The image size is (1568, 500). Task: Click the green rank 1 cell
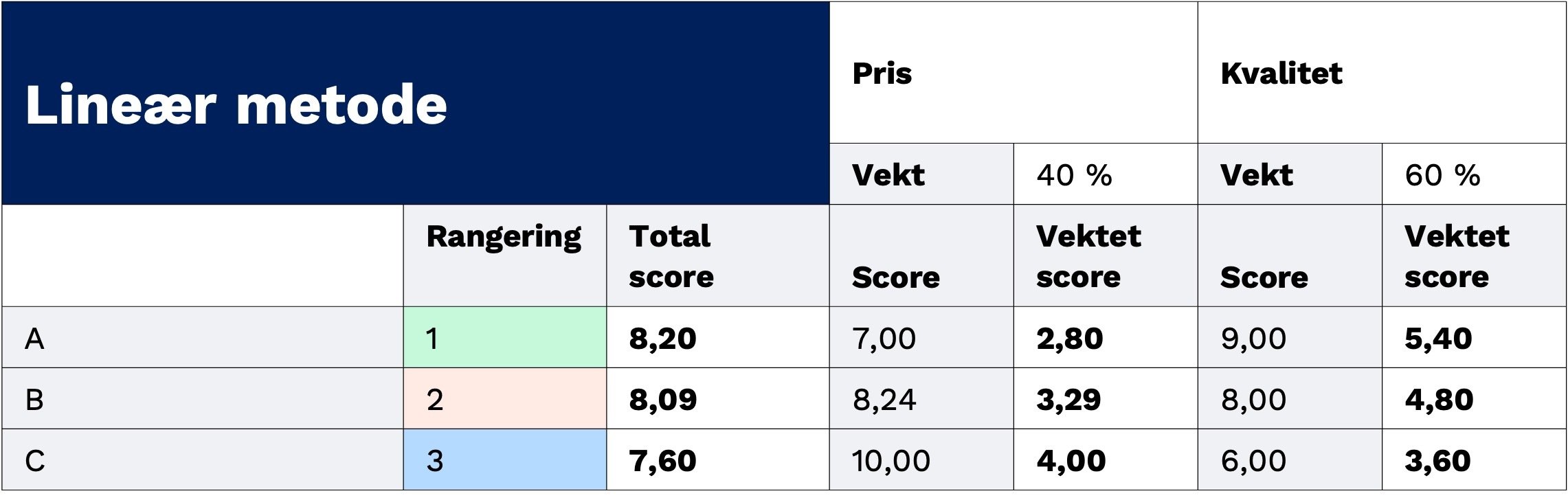pos(504,338)
